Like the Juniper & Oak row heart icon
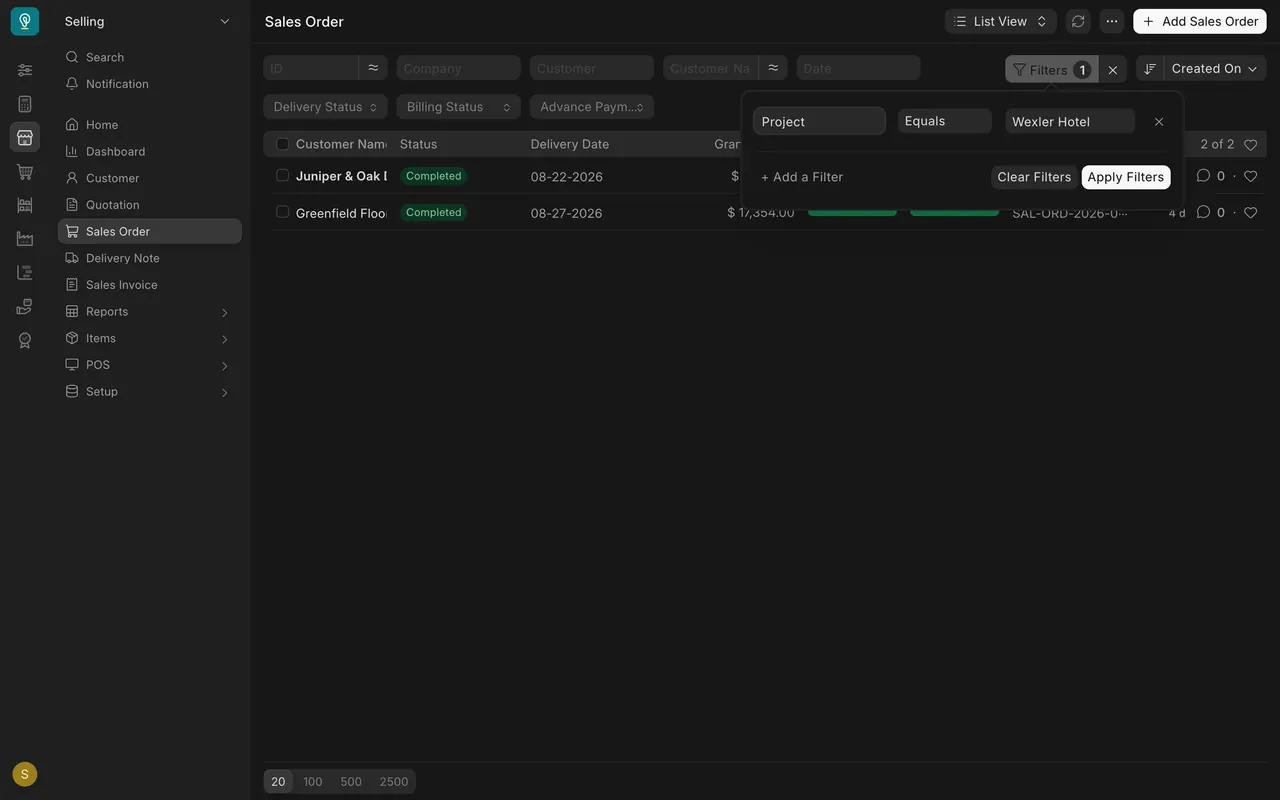Image resolution: width=1280 pixels, height=800 pixels. pyautogui.click(x=1250, y=176)
